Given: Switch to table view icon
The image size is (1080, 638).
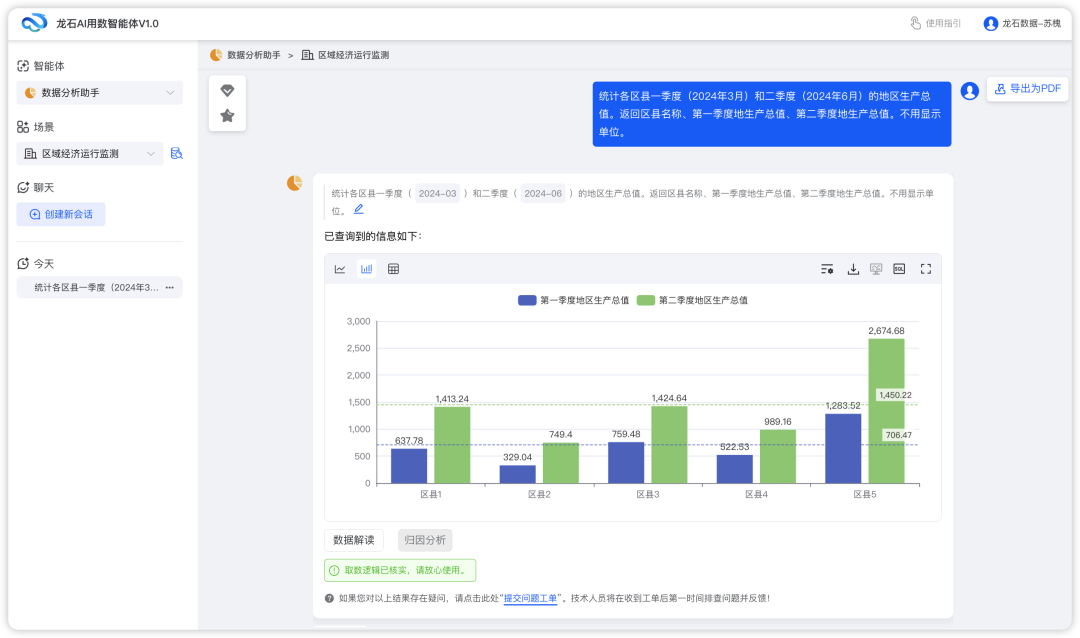Looking at the screenshot, I should [393, 269].
